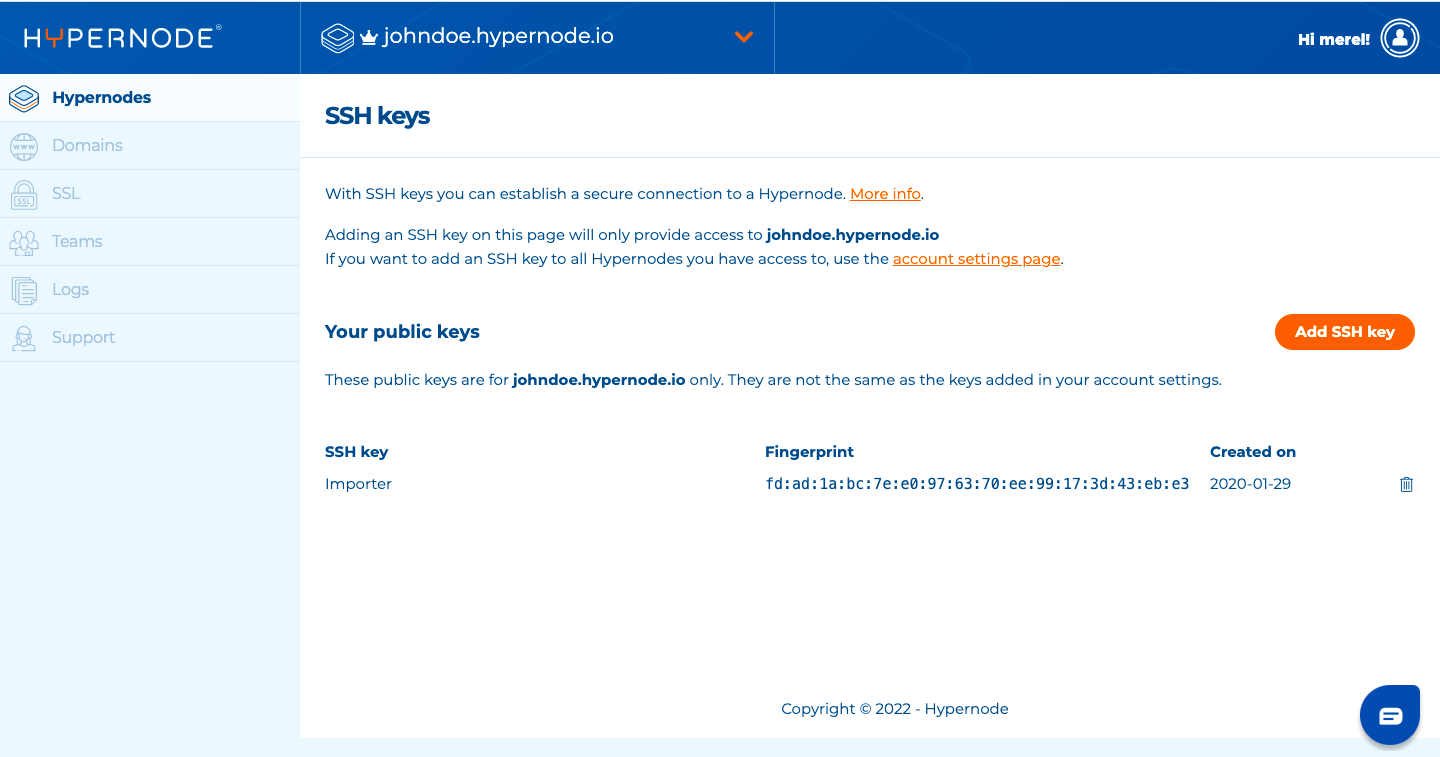Delete the Importer SSH key via trash icon
This screenshot has height=757, width=1440.
[x=1406, y=484]
